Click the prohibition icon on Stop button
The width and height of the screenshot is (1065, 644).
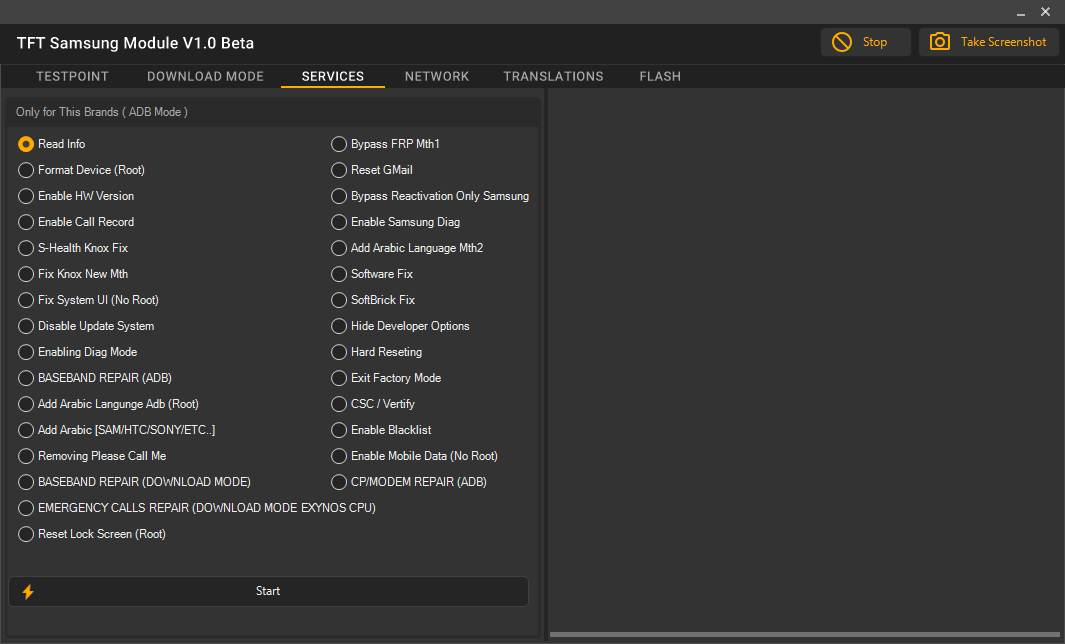841,42
